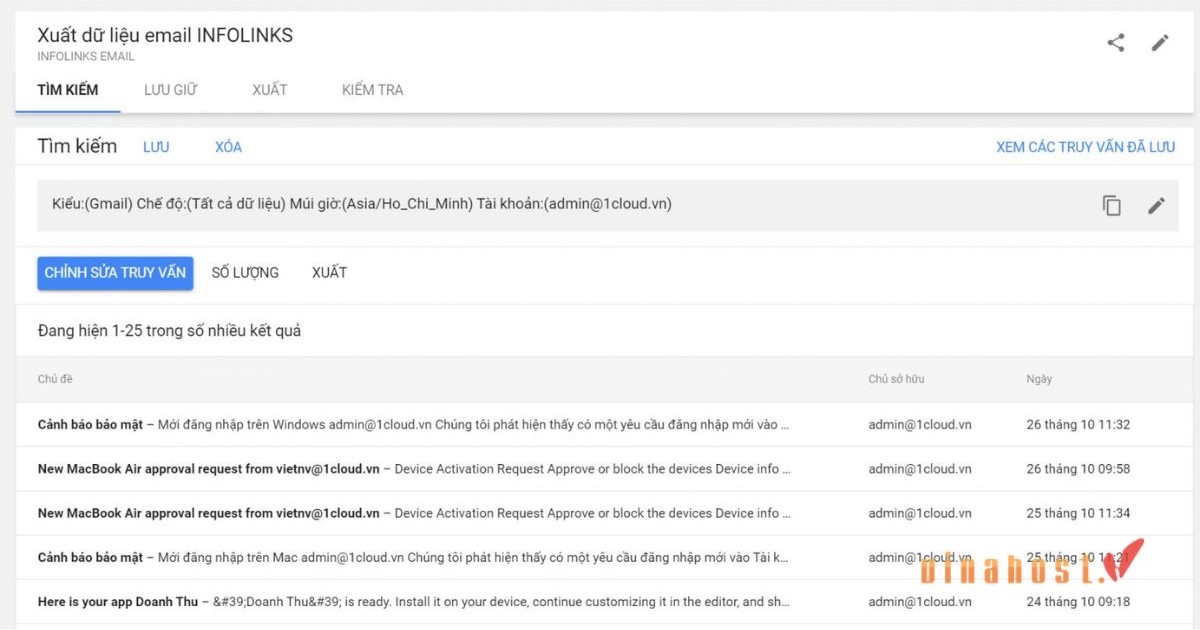Click the Ngày column header

1039,379
